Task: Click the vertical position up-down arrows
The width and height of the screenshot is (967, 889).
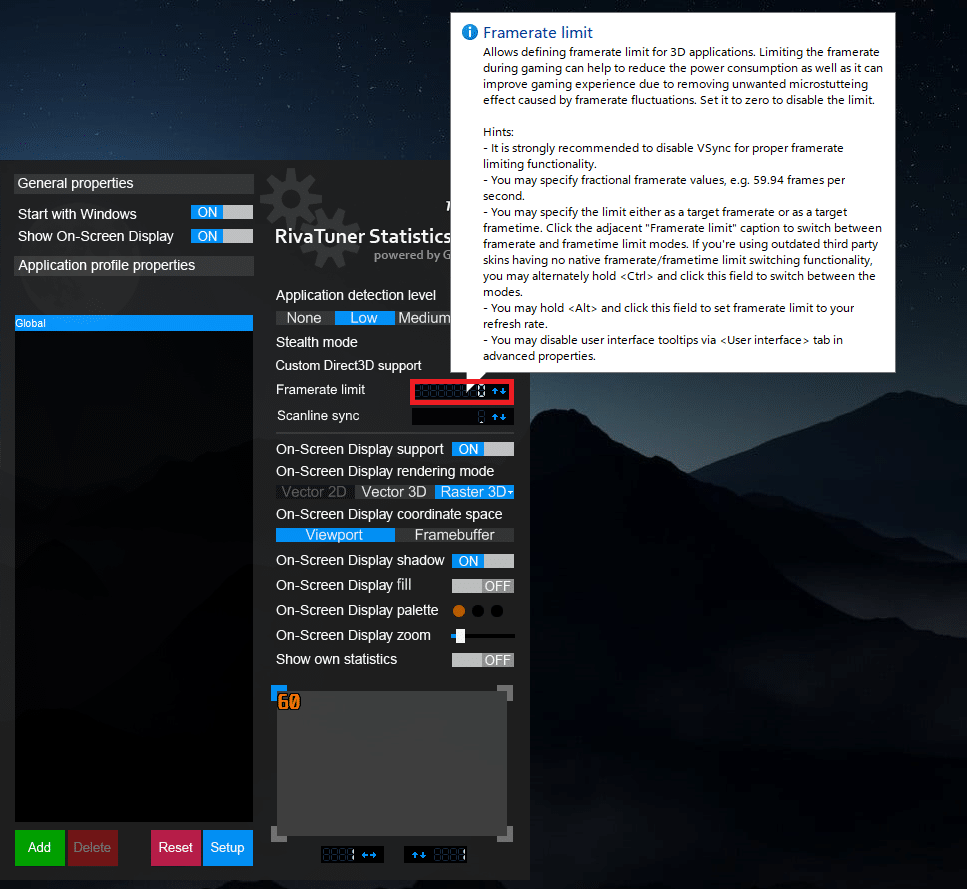Action: click(419, 854)
